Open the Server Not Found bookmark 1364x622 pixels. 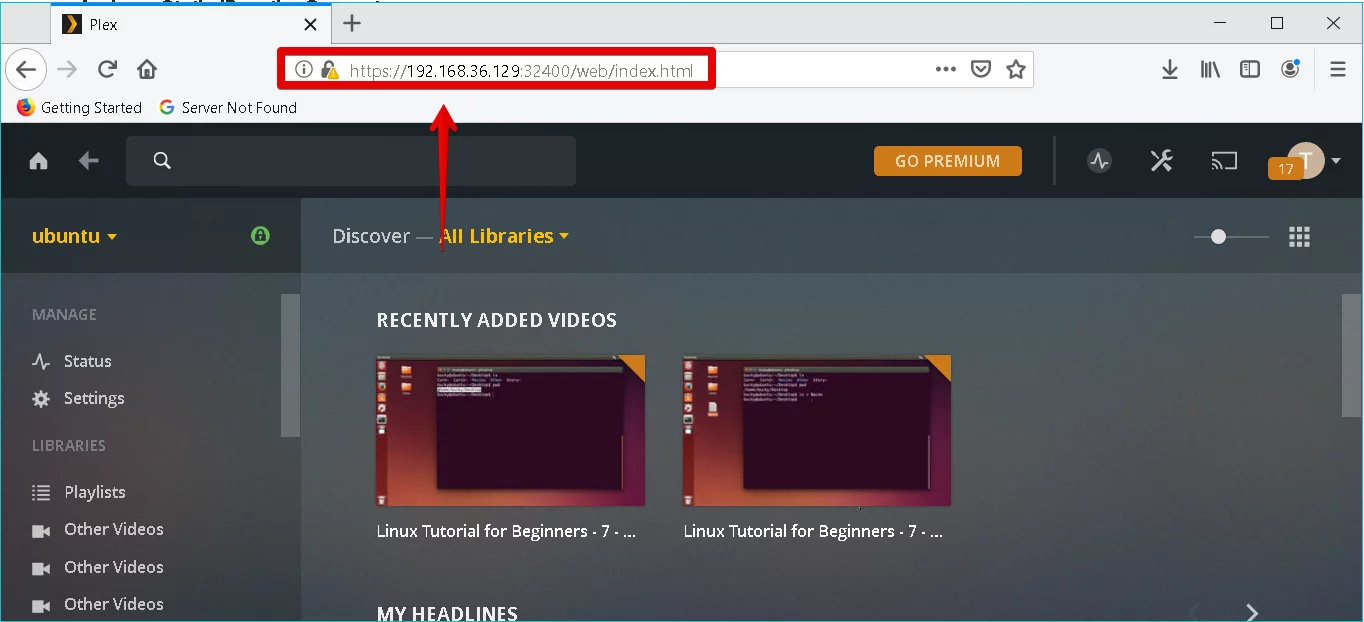[228, 107]
